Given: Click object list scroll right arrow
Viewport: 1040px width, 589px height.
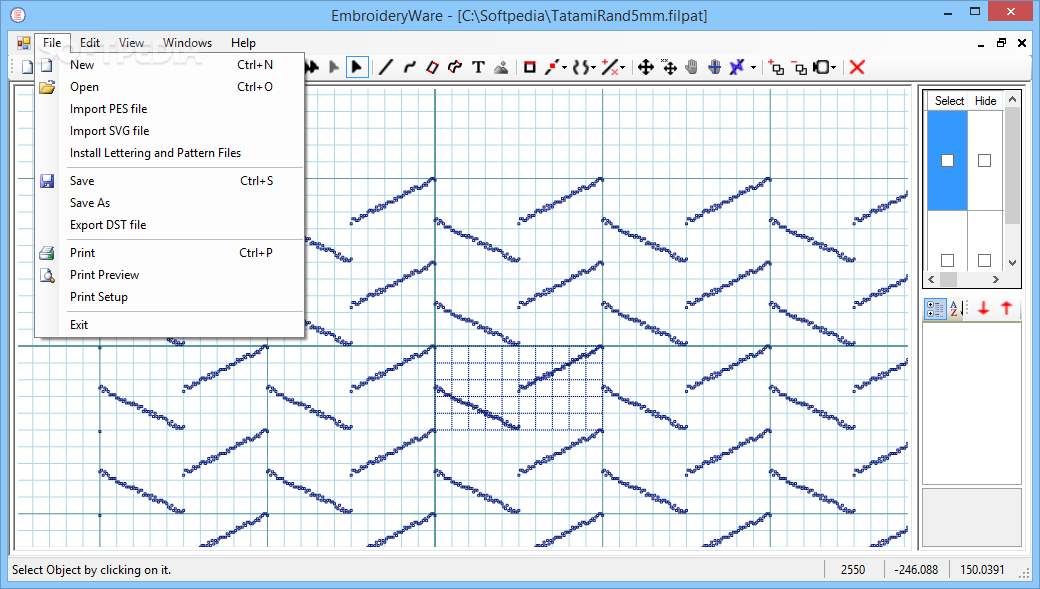Looking at the screenshot, I should coord(996,280).
